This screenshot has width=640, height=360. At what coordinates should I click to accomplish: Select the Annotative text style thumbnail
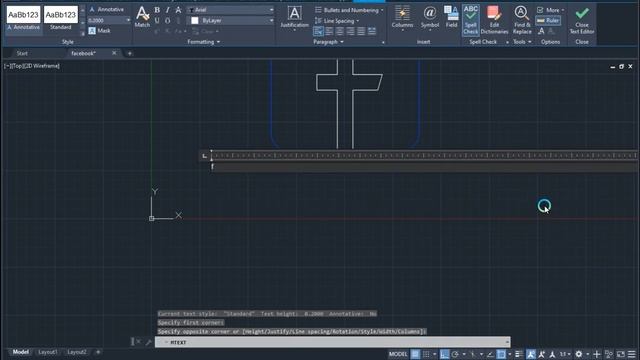tap(24, 19)
